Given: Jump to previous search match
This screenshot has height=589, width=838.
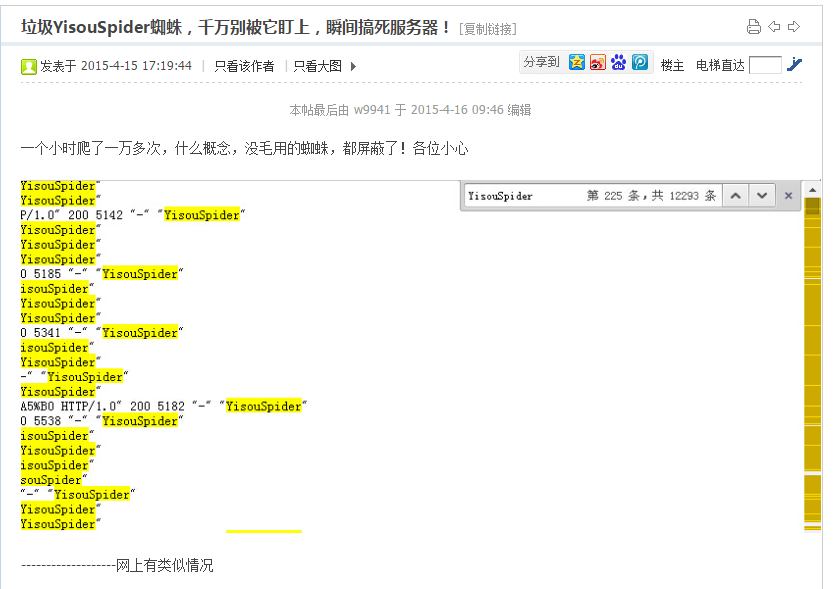Looking at the screenshot, I should pyautogui.click(x=736, y=196).
